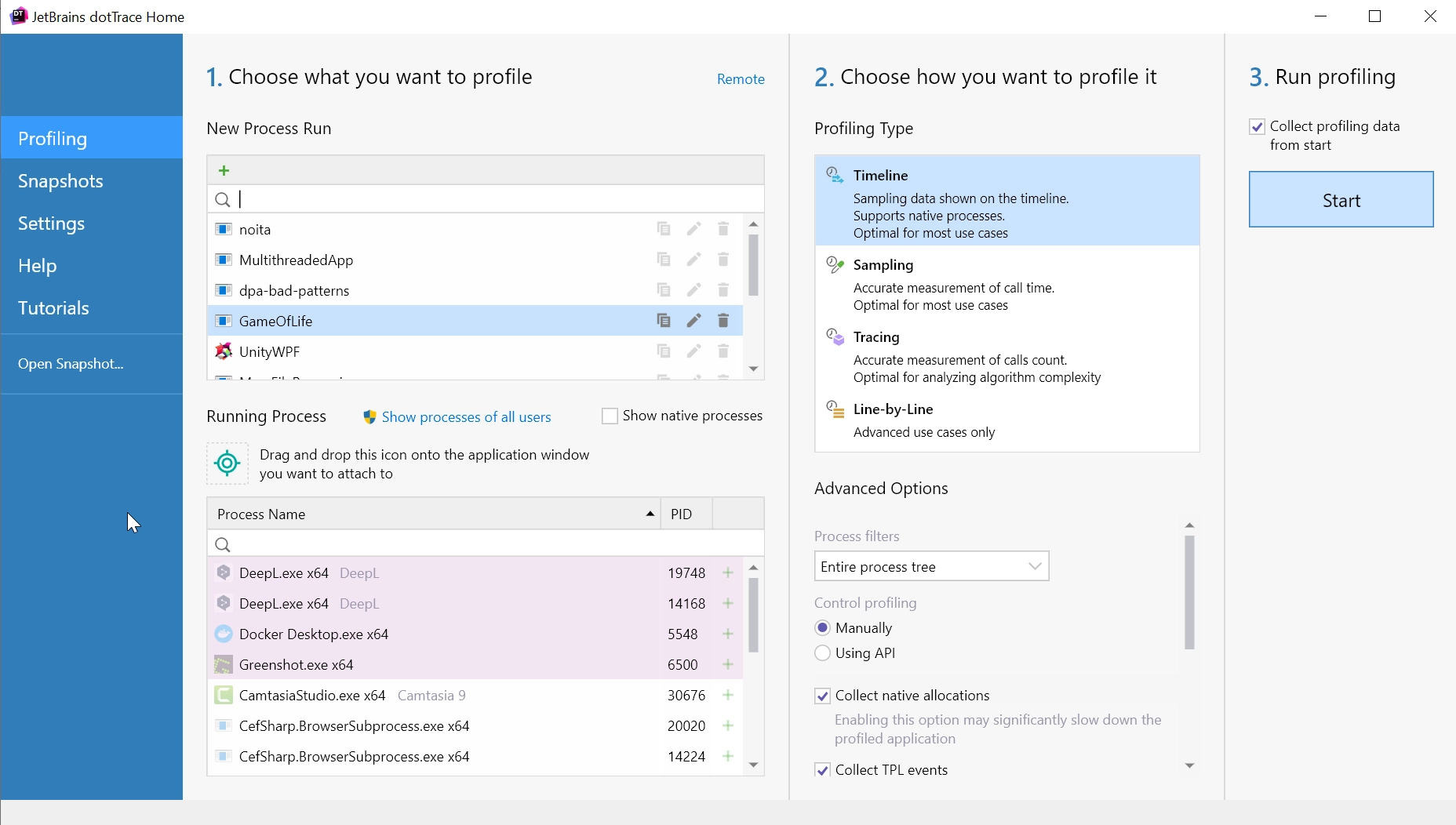This screenshot has width=1456, height=825.
Task: Select the Timeline profiling type
Action: (1007, 201)
